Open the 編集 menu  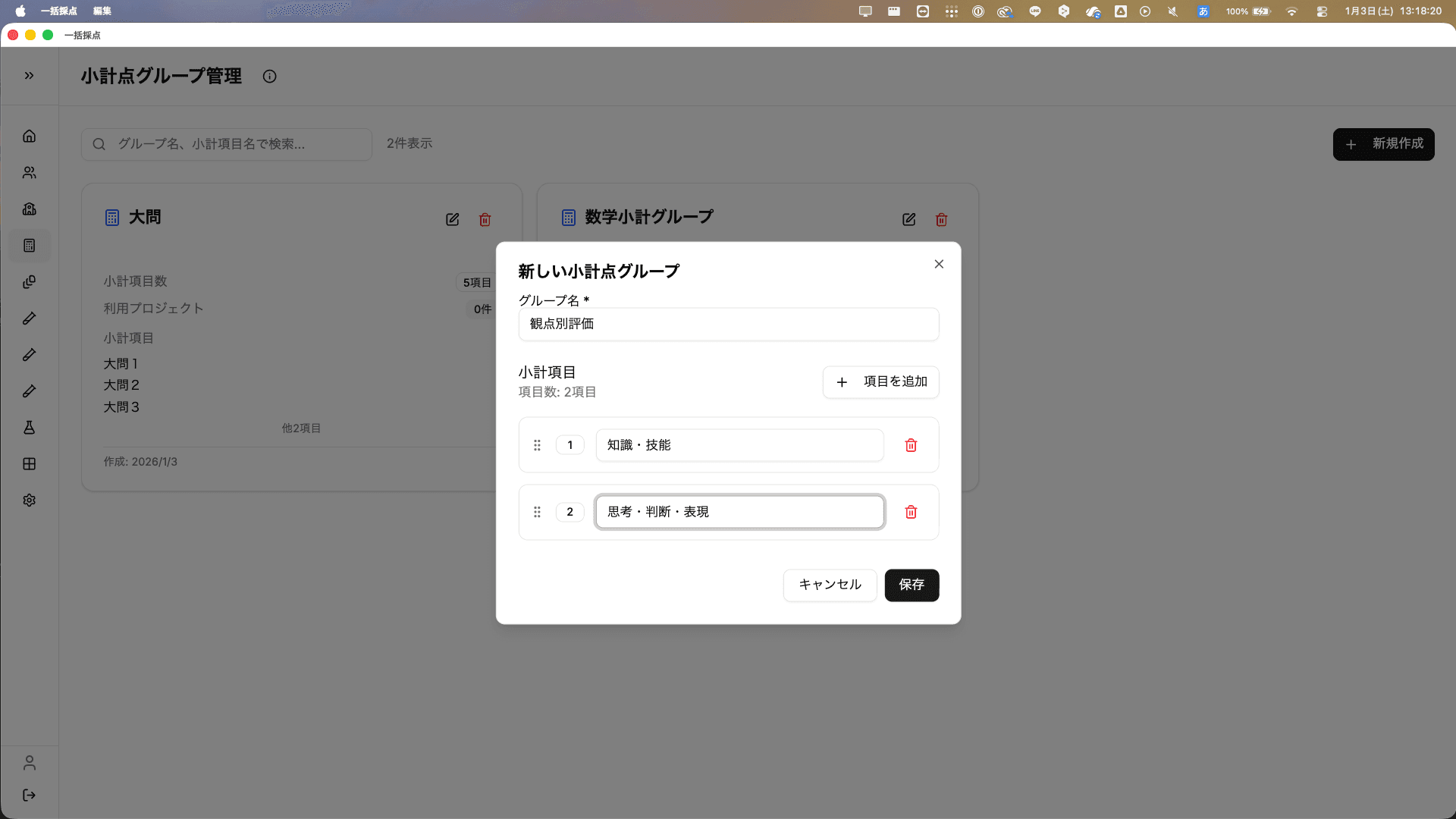(x=101, y=11)
